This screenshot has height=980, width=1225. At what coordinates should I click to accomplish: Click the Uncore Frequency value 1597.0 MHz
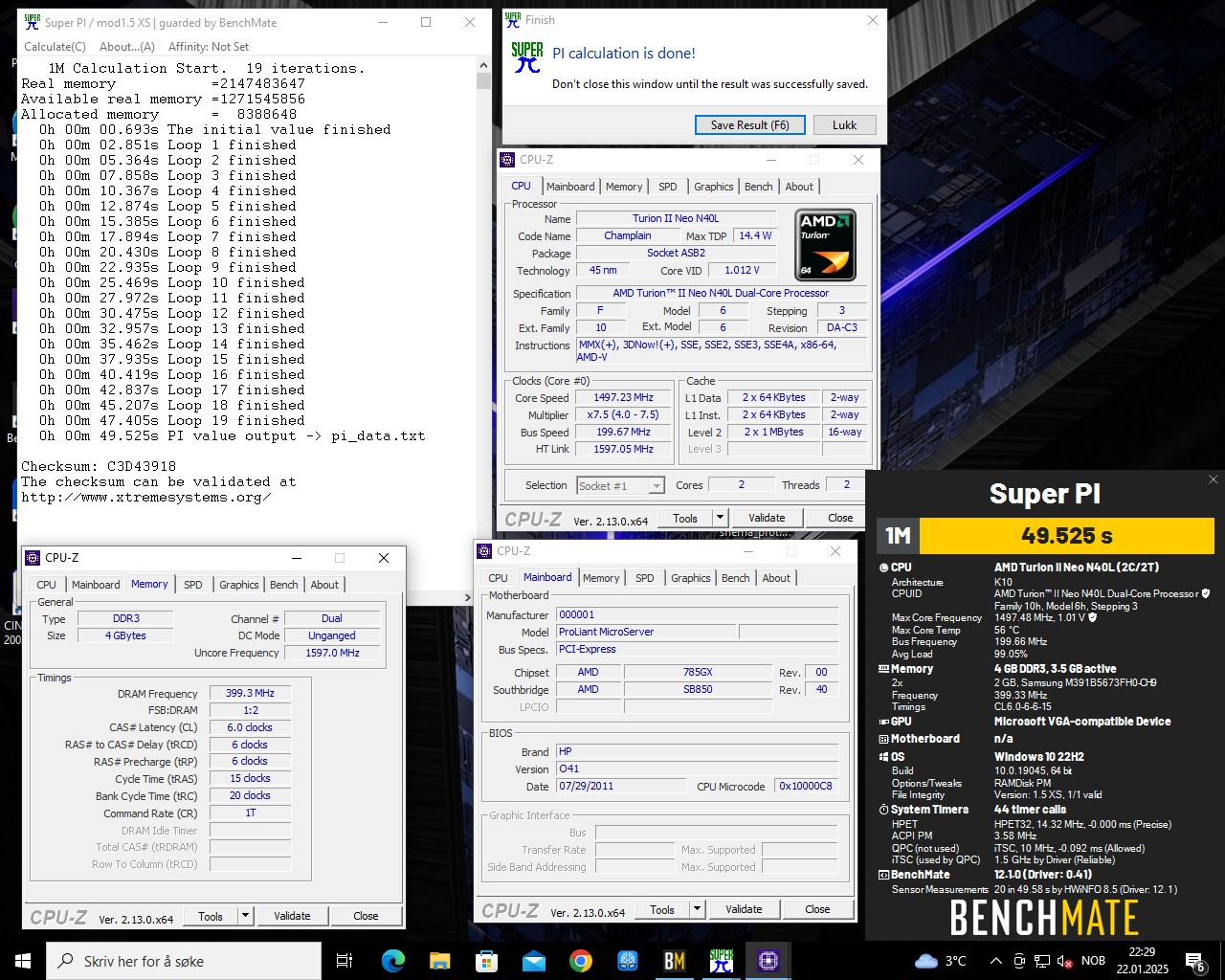pos(332,653)
